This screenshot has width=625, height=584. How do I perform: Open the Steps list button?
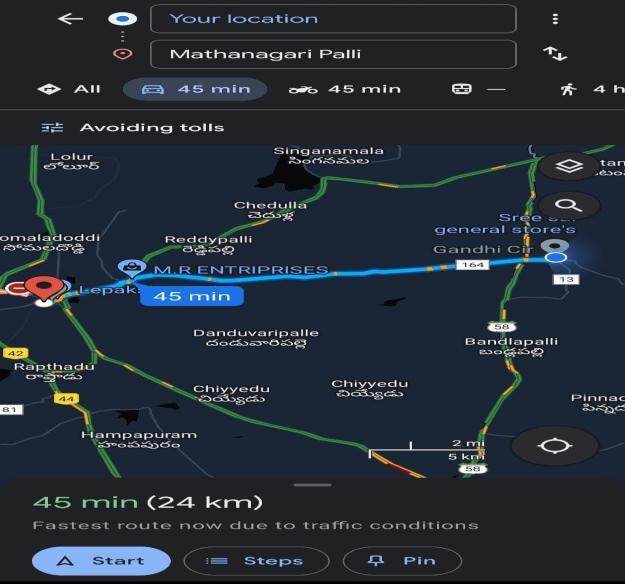256,561
